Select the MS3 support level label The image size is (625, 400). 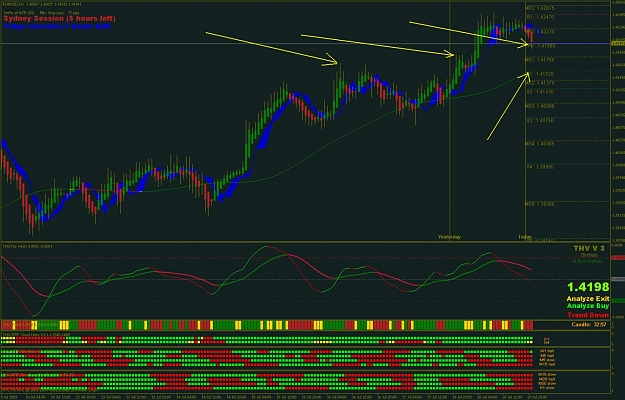pos(540,106)
